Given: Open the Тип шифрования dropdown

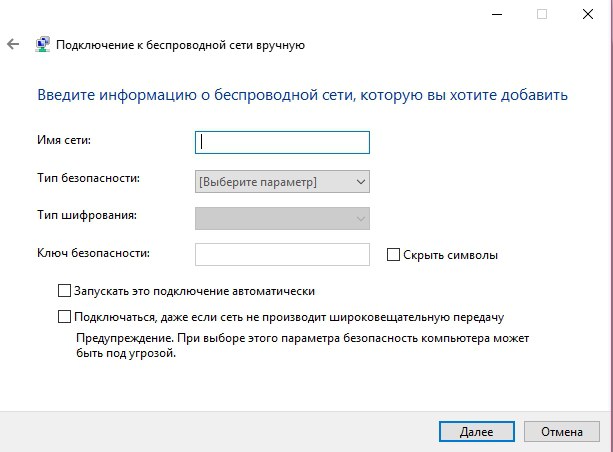Looking at the screenshot, I should tap(282, 219).
